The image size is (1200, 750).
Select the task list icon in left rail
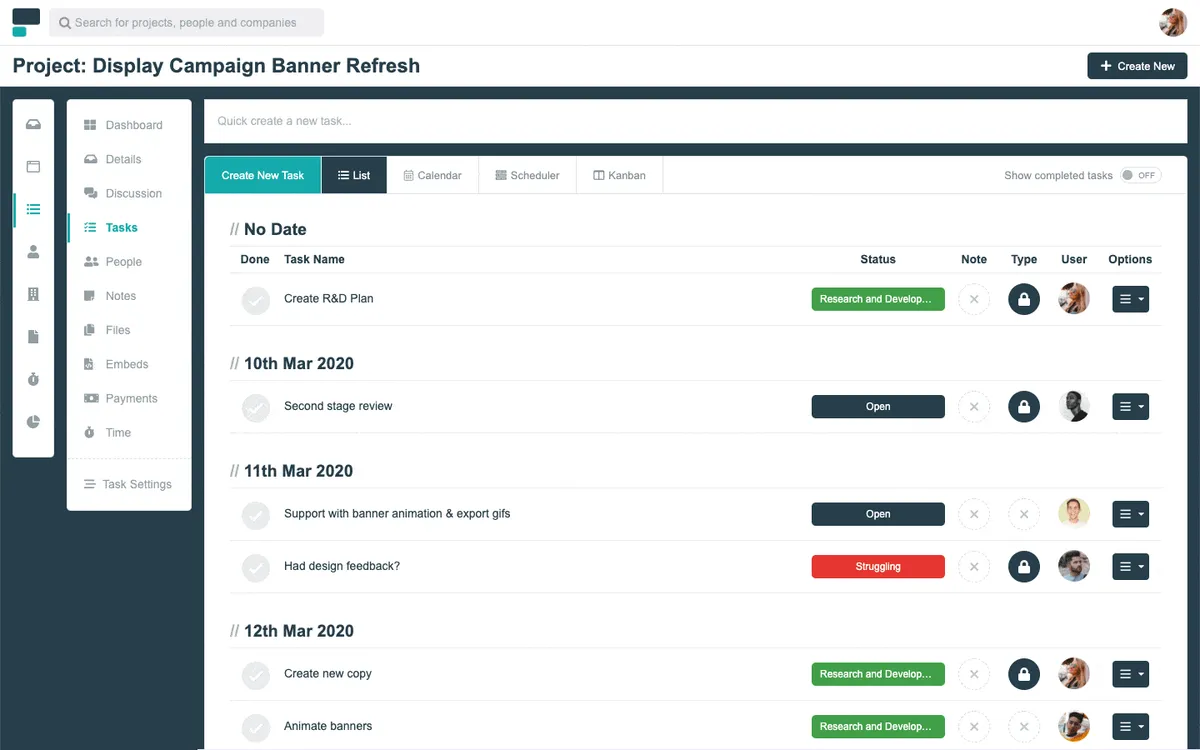33,209
